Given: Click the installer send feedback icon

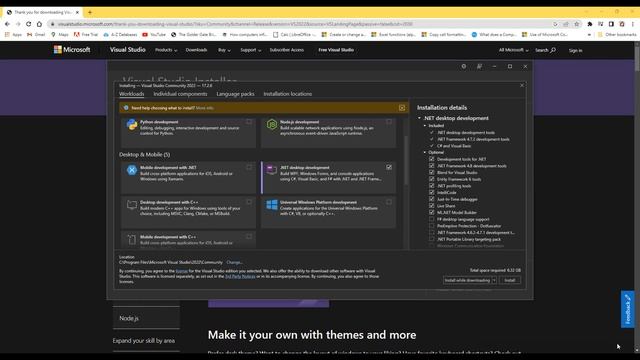Looking at the screenshot, I should pyautogui.click(x=479, y=66).
